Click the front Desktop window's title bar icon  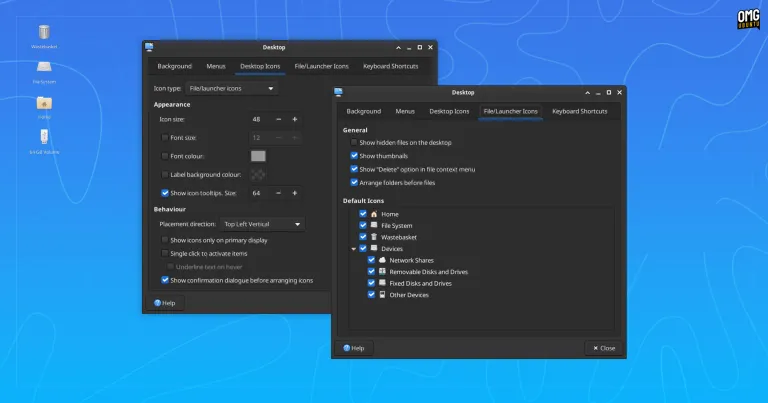(338, 92)
